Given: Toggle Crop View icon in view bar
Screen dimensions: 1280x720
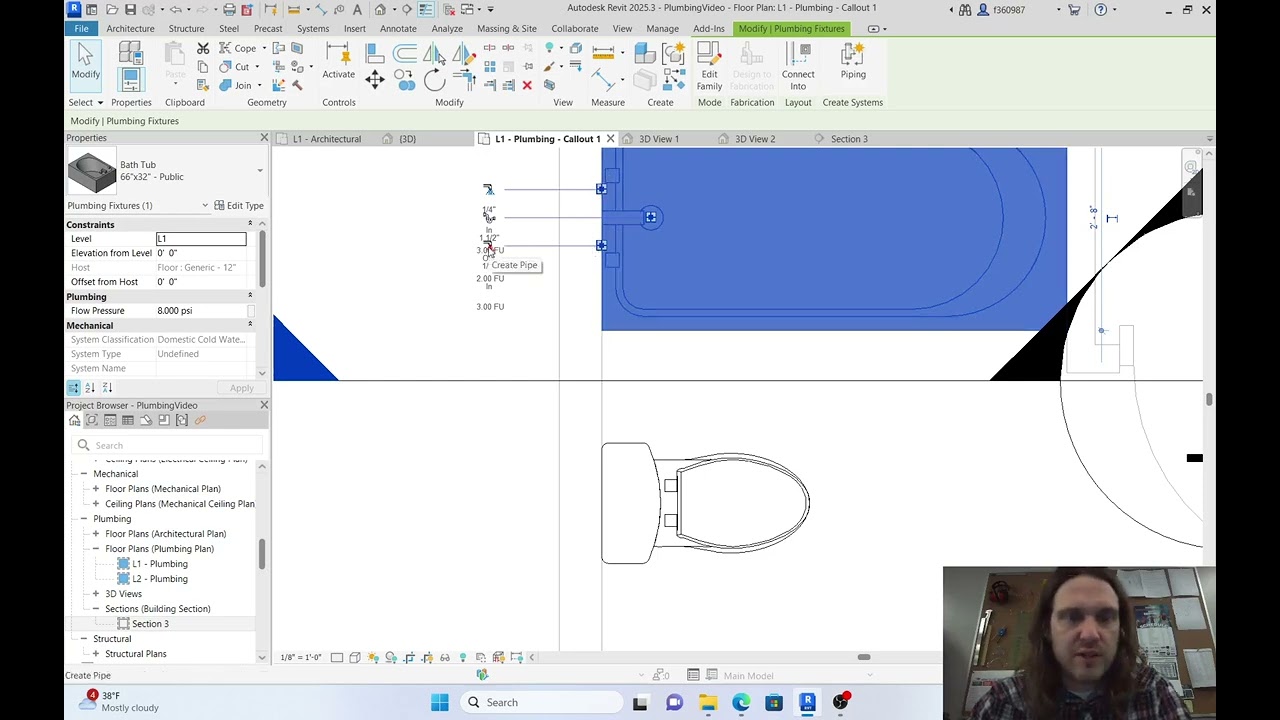Looking at the screenshot, I should pos(409,657).
